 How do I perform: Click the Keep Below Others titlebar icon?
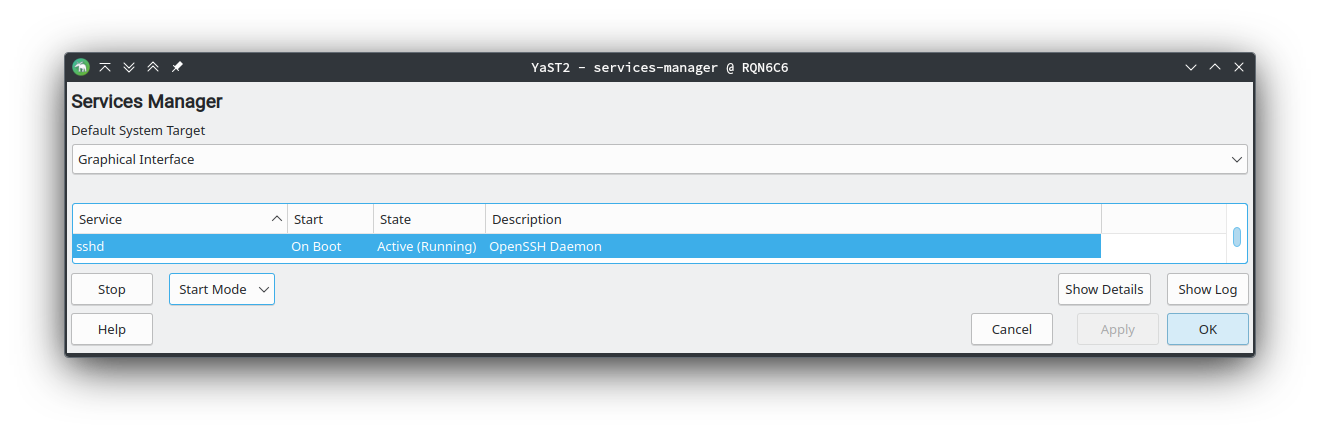(x=129, y=67)
